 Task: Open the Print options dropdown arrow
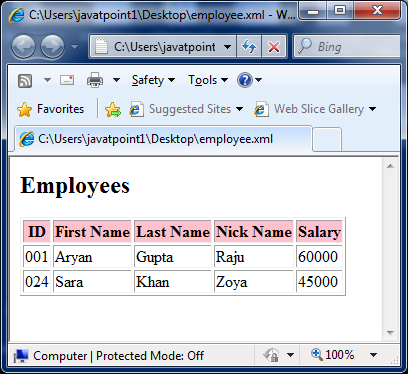tap(116, 80)
